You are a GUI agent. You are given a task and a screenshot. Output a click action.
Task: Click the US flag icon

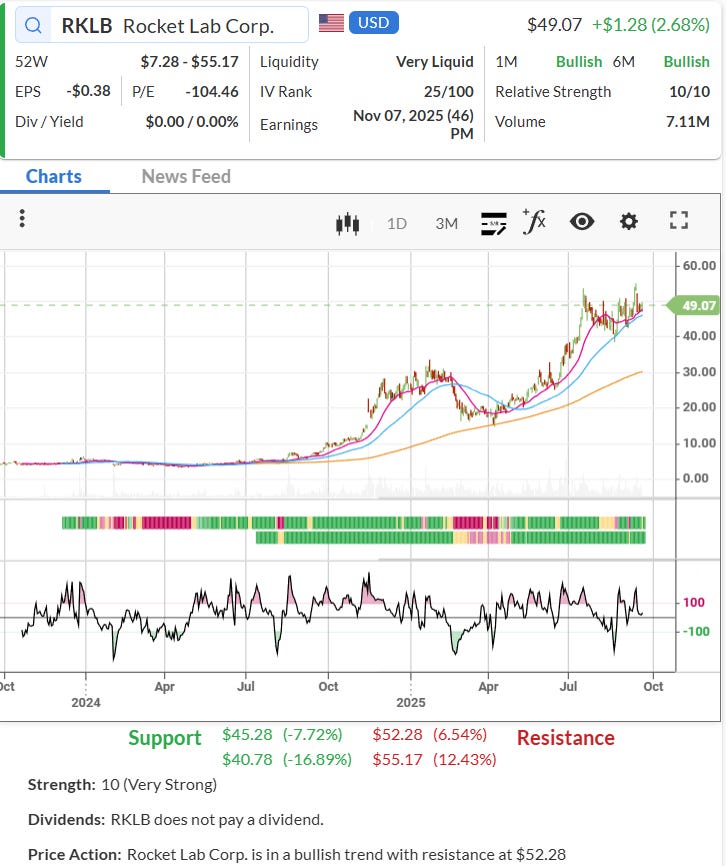(x=331, y=23)
